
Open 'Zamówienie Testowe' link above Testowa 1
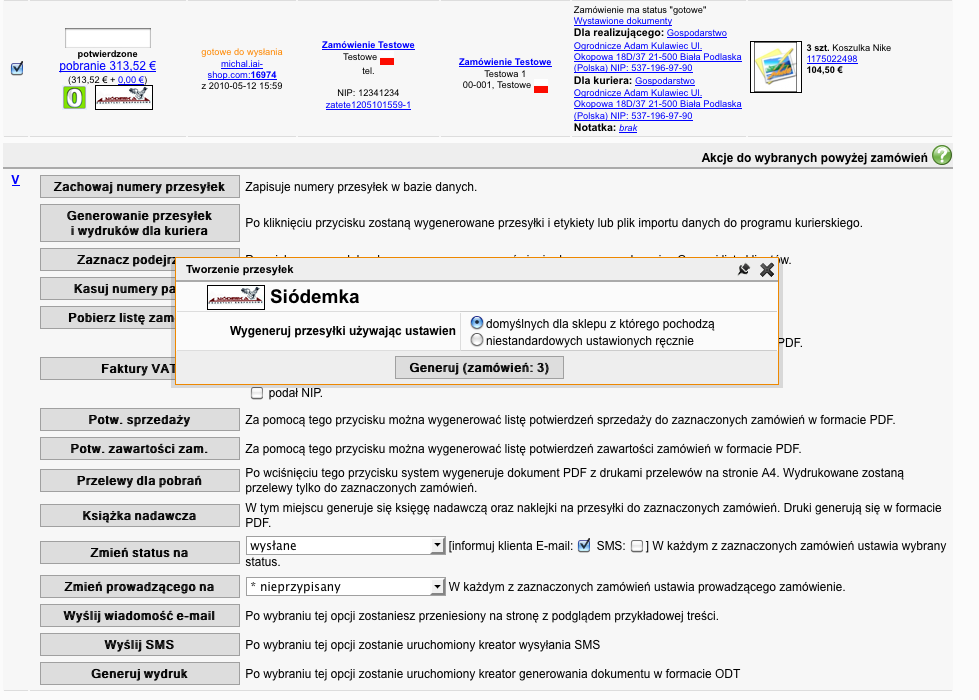(x=505, y=62)
